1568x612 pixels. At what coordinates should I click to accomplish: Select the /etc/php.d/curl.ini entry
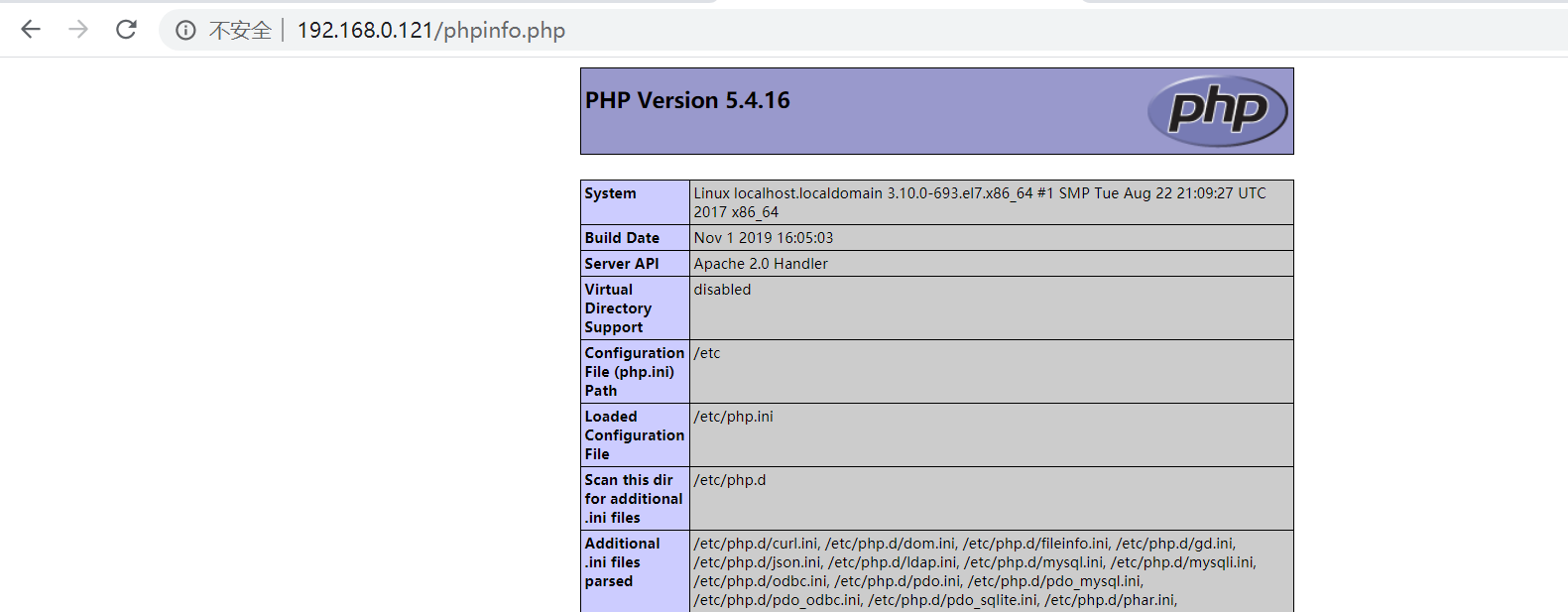pos(757,544)
